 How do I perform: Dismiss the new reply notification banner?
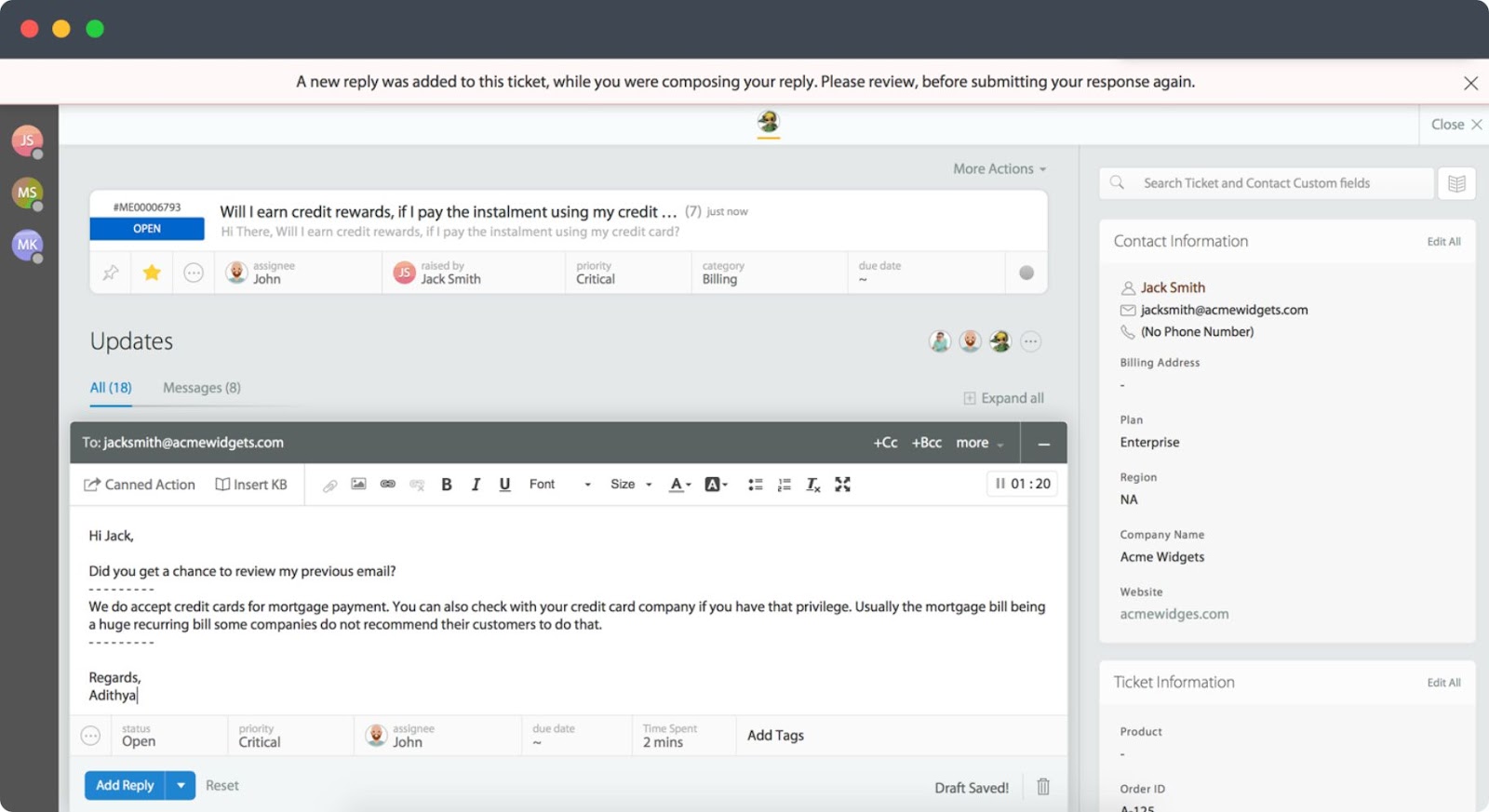coord(1470,83)
